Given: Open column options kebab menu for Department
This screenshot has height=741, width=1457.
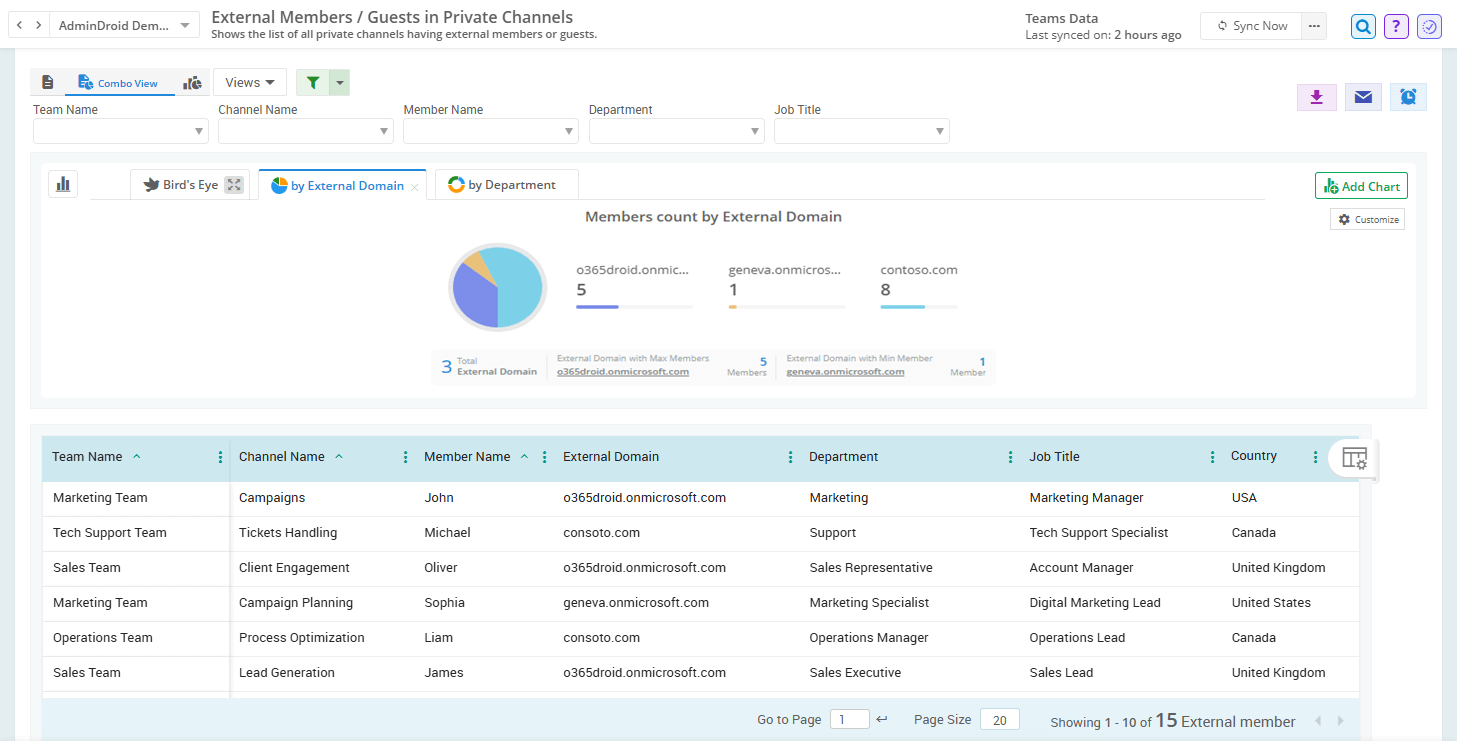Looking at the screenshot, I should [1009, 456].
